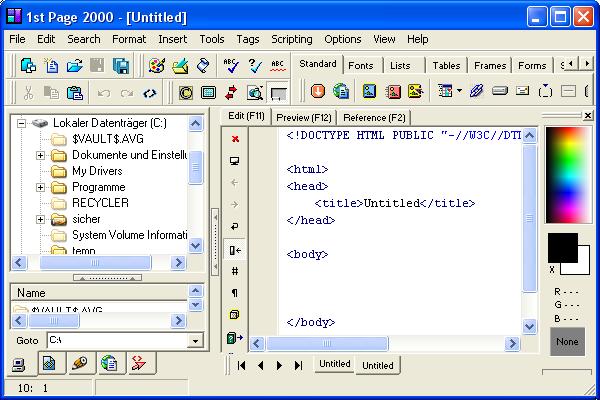Click the orange download arrow icon
This screenshot has width=600, height=400.
click(x=318, y=91)
